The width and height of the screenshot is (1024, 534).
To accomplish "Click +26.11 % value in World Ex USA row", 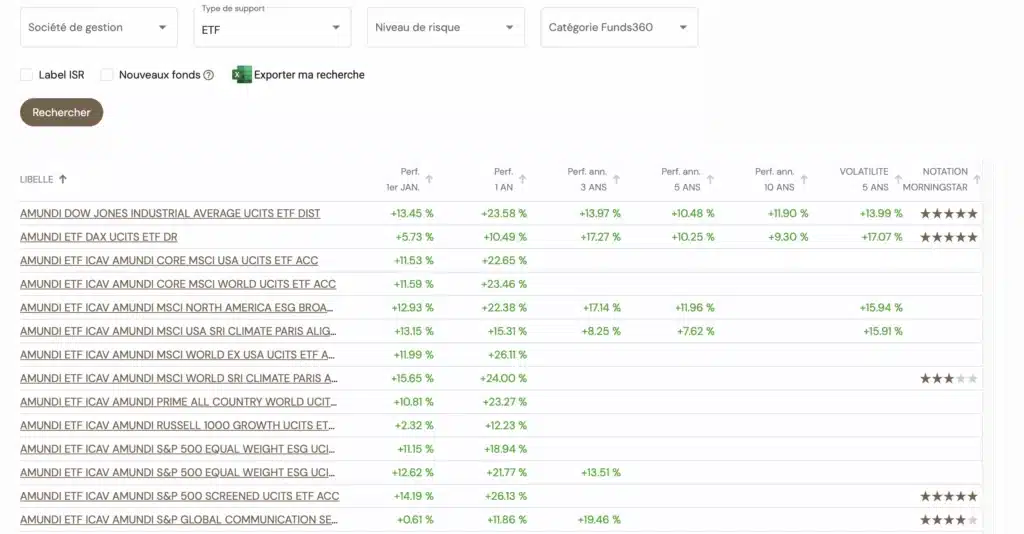I will pyautogui.click(x=507, y=354).
